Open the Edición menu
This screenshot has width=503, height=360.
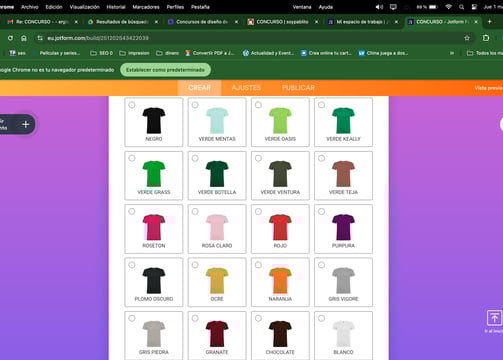coord(54,7)
